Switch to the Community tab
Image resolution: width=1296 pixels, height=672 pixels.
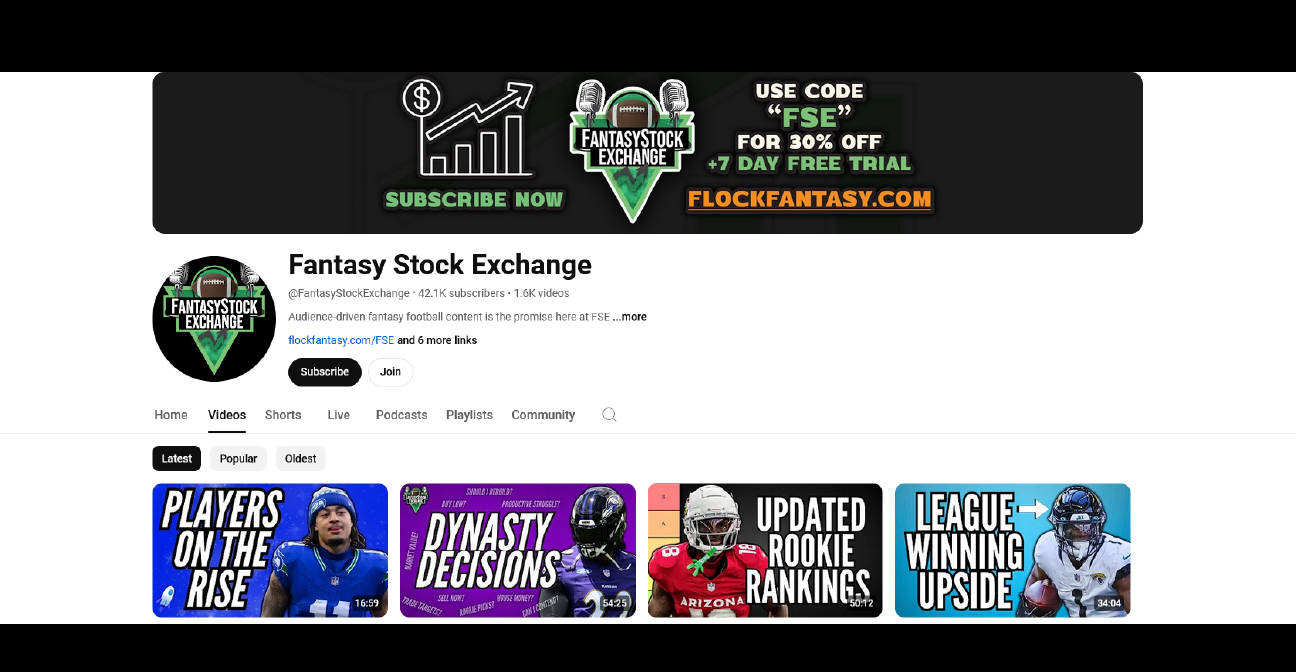[543, 415]
